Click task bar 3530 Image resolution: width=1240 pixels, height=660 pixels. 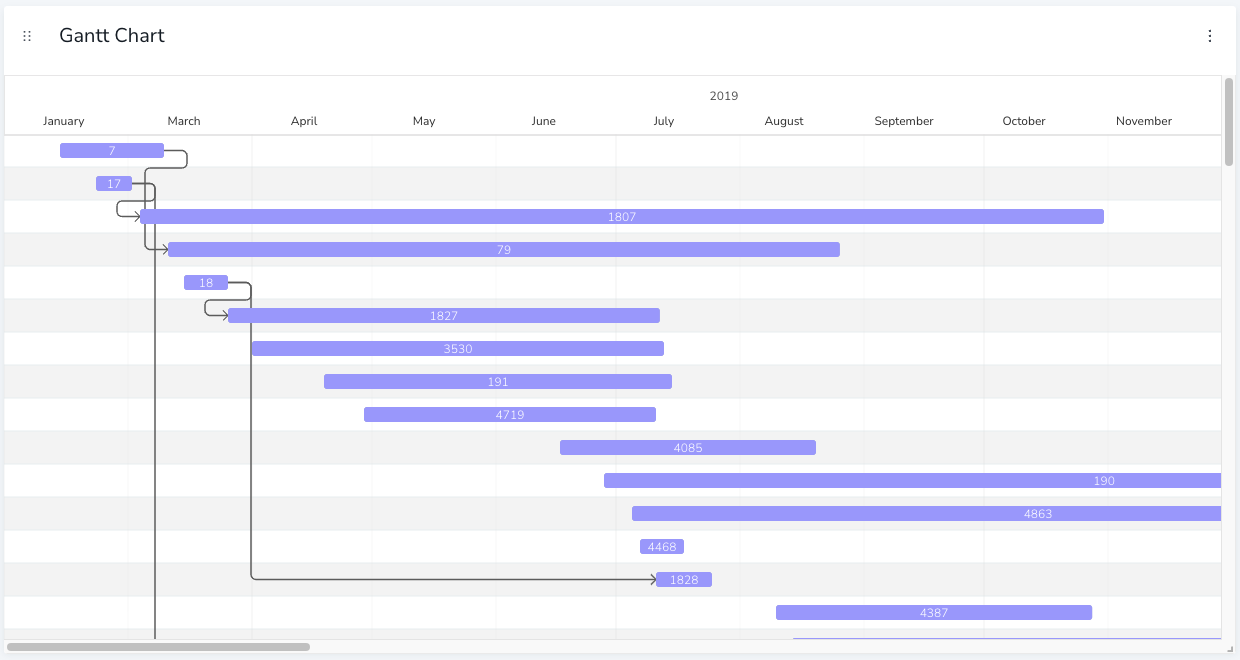[x=457, y=348]
